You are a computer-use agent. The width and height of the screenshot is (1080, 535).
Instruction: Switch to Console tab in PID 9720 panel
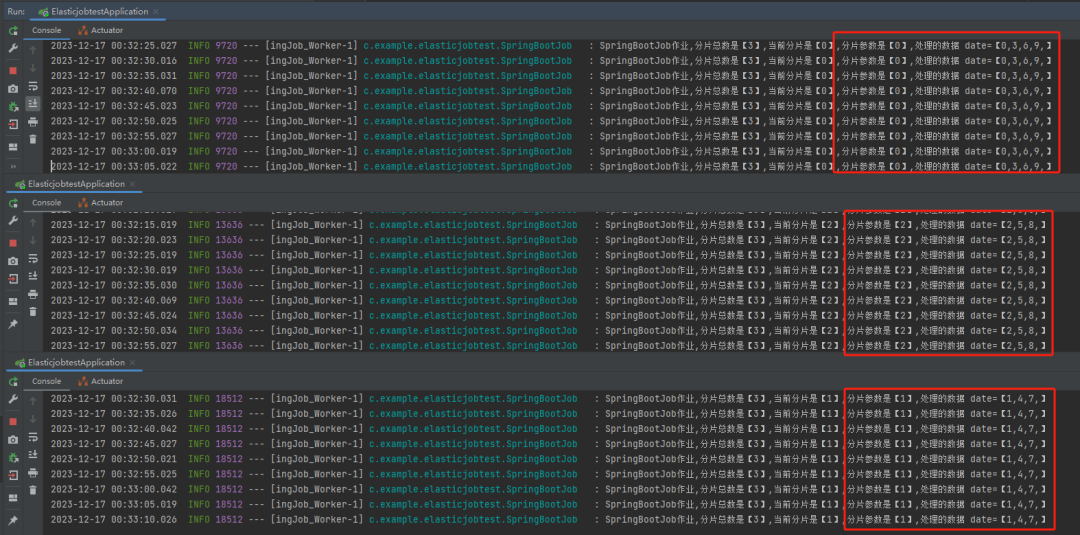point(47,30)
